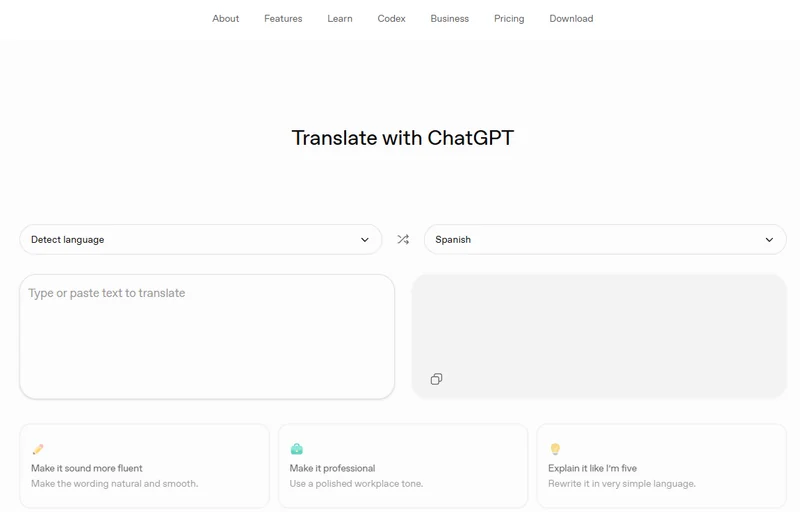
Task: Focus the text to translate input box
Action: pos(207,337)
